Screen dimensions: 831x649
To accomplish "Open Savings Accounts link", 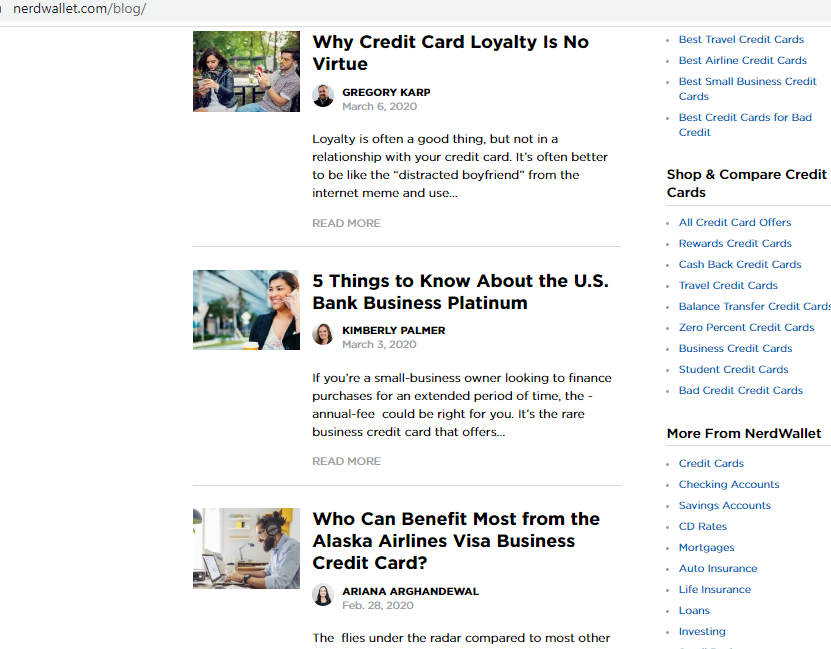I will click(x=725, y=505).
